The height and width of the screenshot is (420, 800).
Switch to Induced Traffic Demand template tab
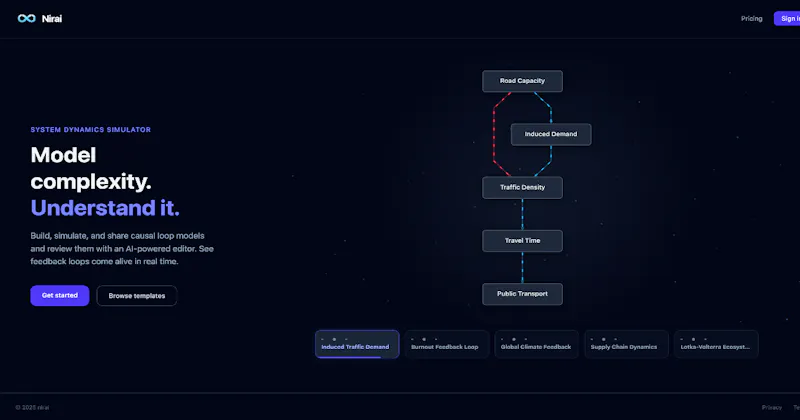point(357,344)
